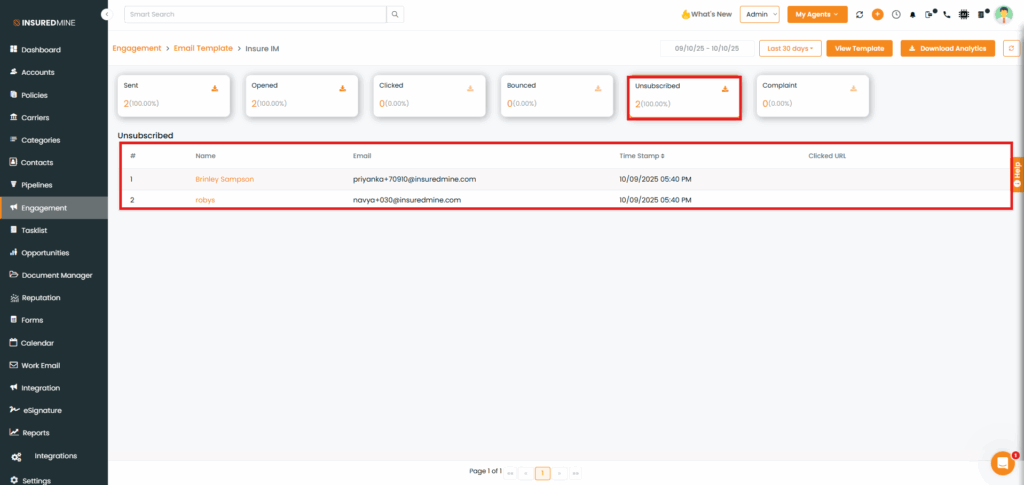Click the orange plus quick-add icon

click(x=877, y=15)
